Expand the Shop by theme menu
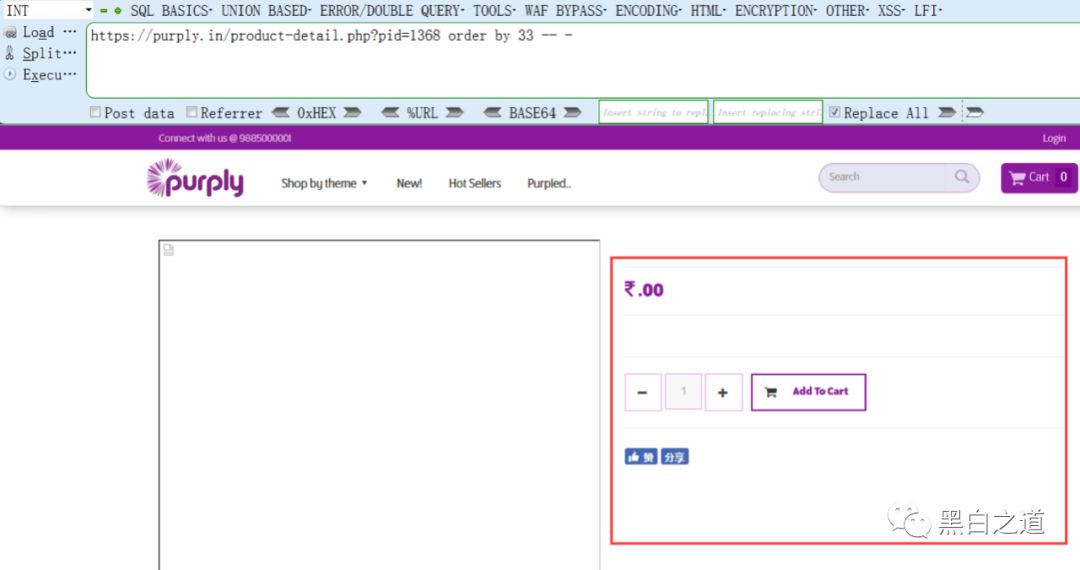 tap(324, 183)
